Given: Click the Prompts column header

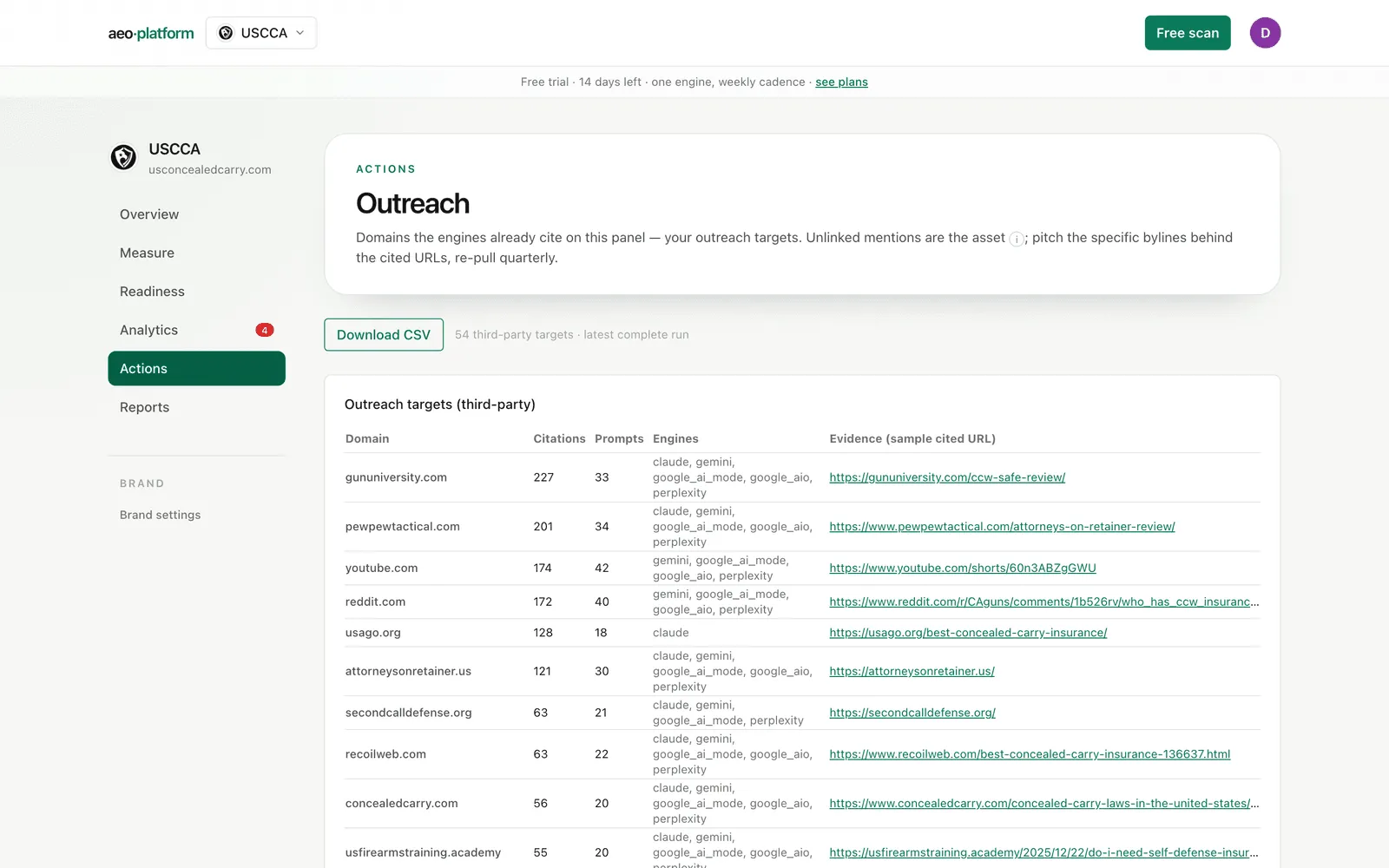Looking at the screenshot, I should 619,438.
